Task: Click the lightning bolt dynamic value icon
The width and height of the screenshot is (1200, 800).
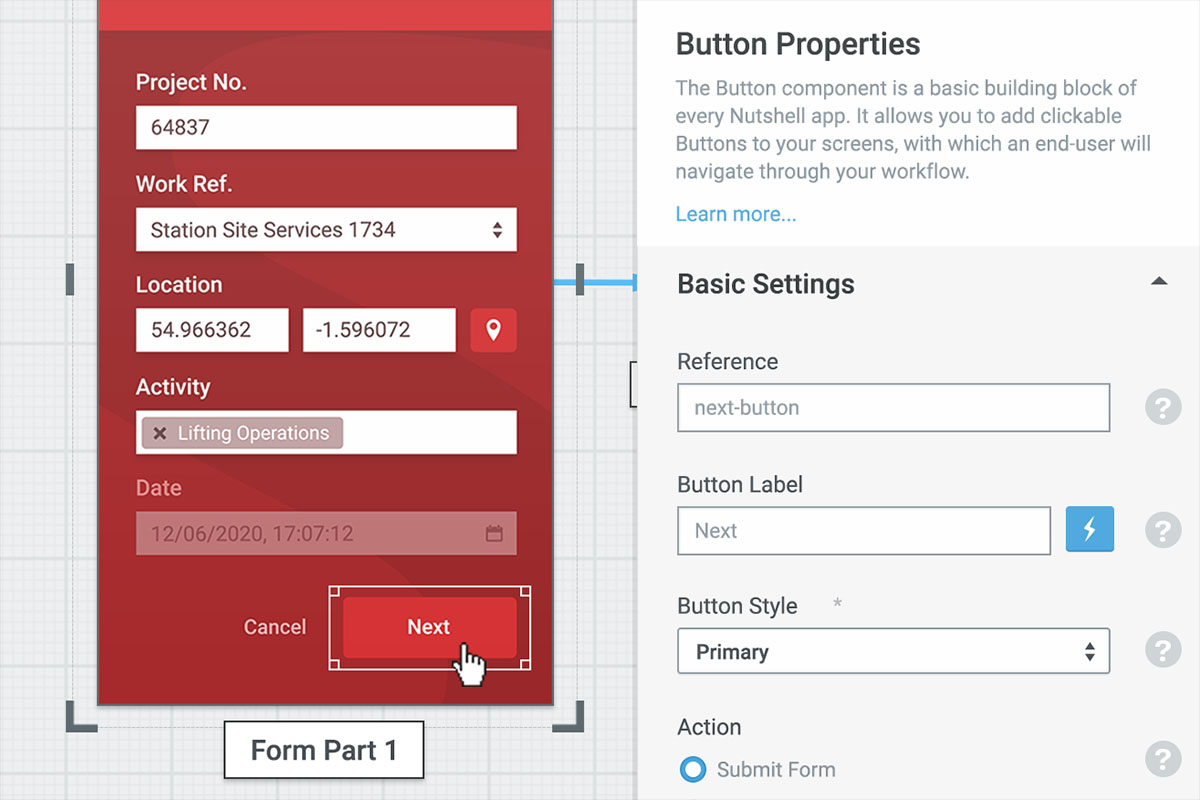Action: [x=1089, y=529]
